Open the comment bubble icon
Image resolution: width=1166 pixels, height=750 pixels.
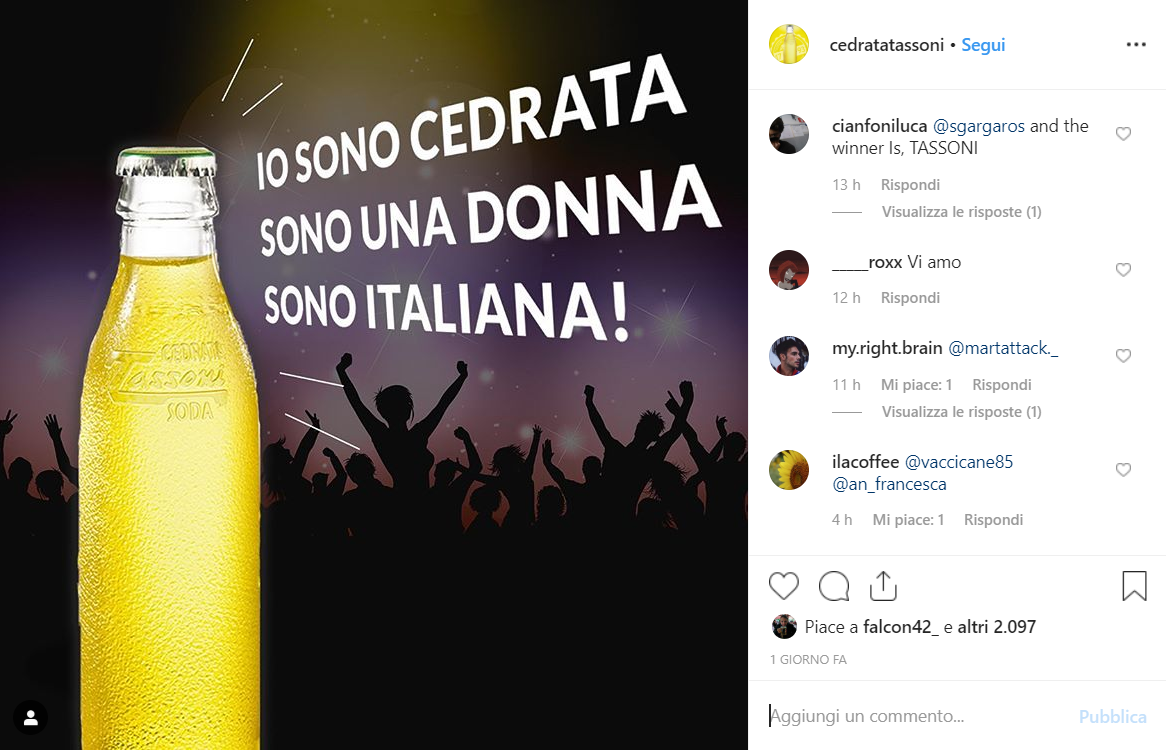834,586
